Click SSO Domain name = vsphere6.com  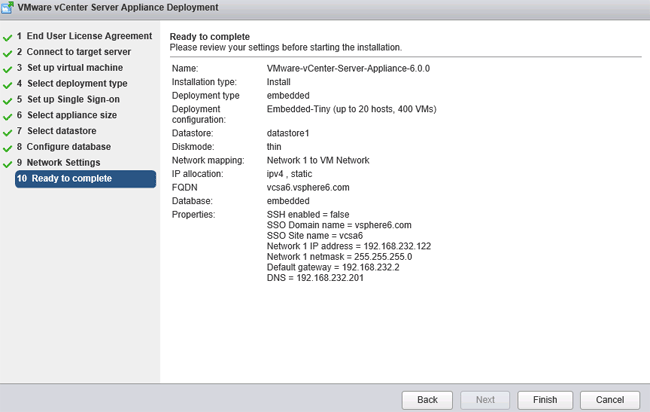click(339, 225)
